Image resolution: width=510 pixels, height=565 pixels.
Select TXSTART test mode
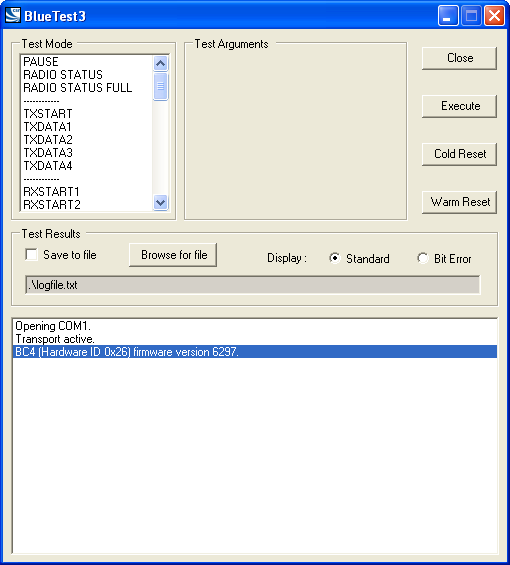coord(87,114)
